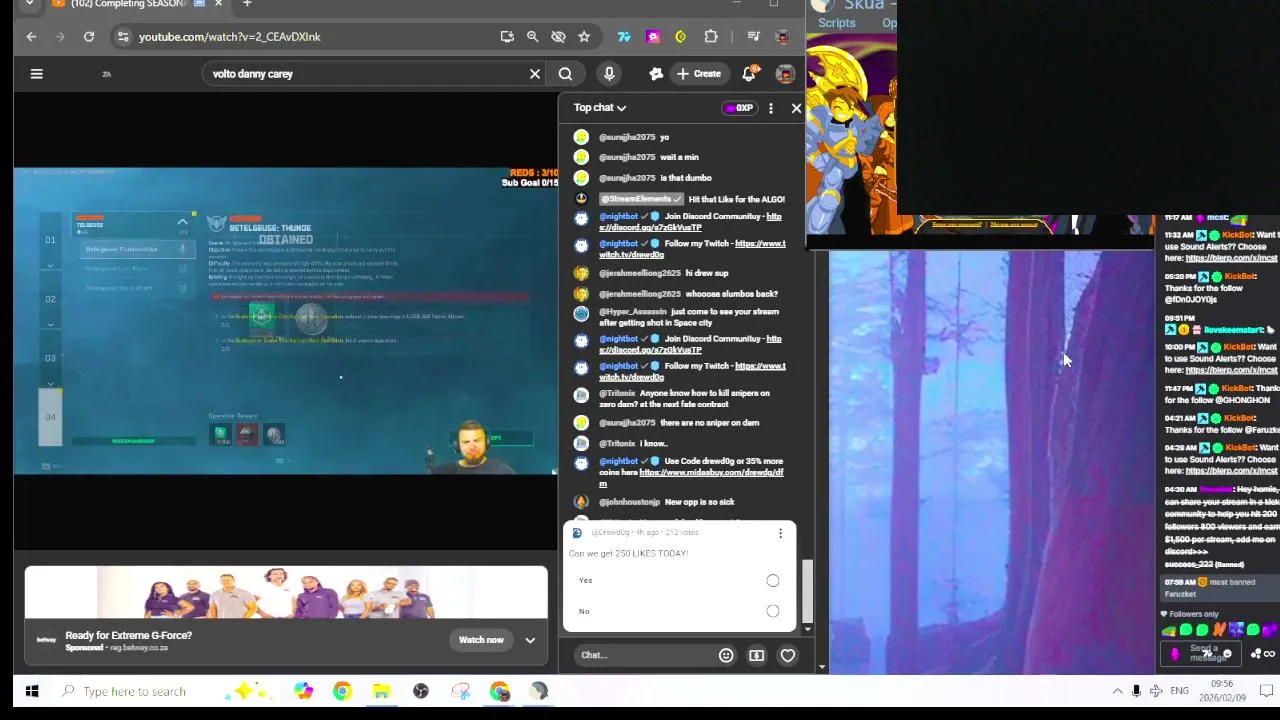Open Snipping Tool in taskbar

(x=460, y=691)
